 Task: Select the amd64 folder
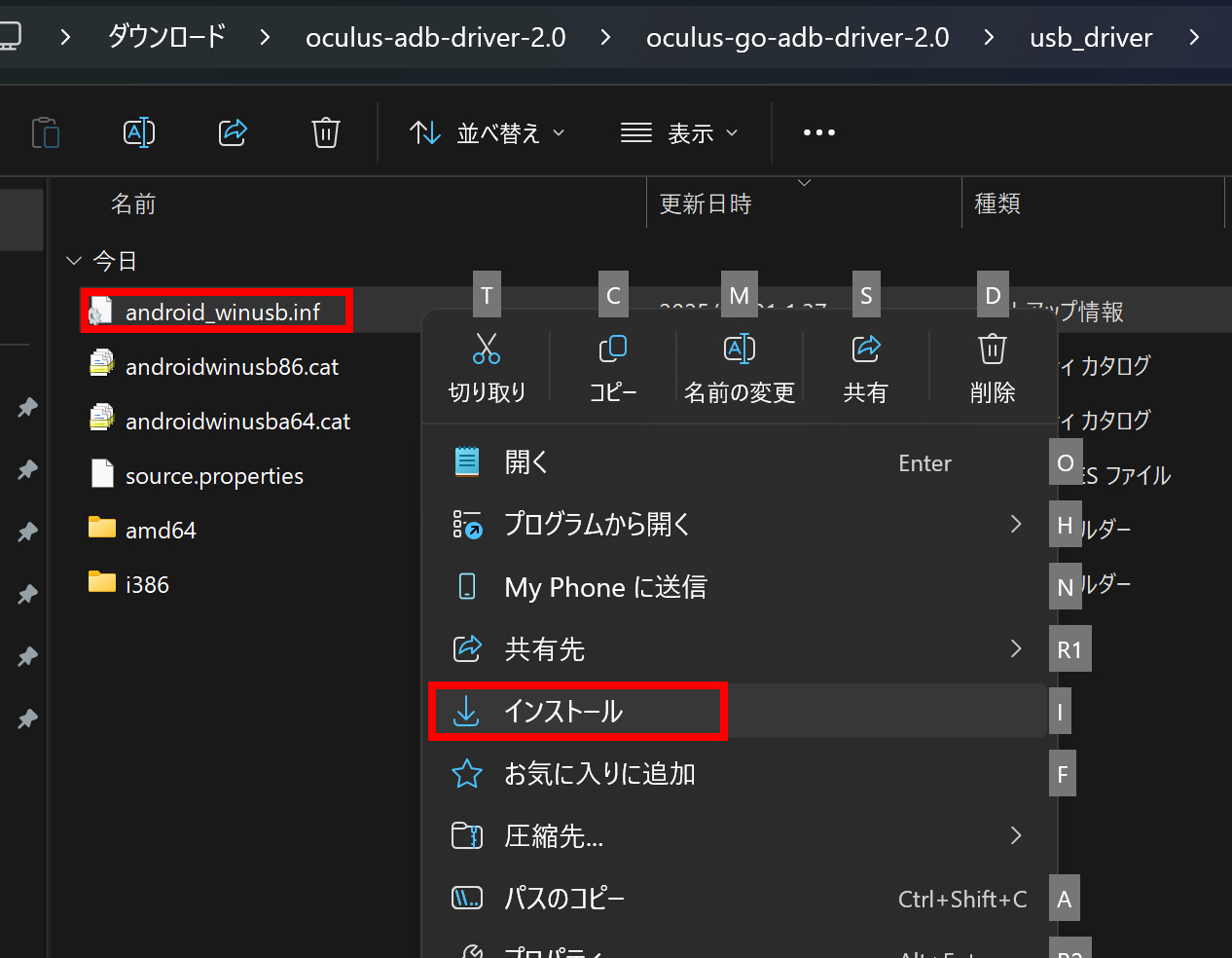[x=161, y=531]
